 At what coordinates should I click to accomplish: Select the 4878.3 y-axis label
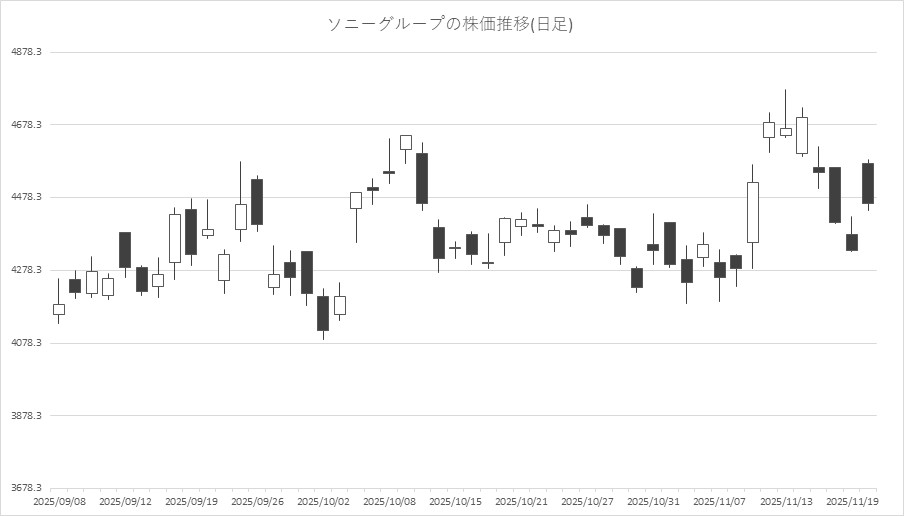click(x=24, y=52)
